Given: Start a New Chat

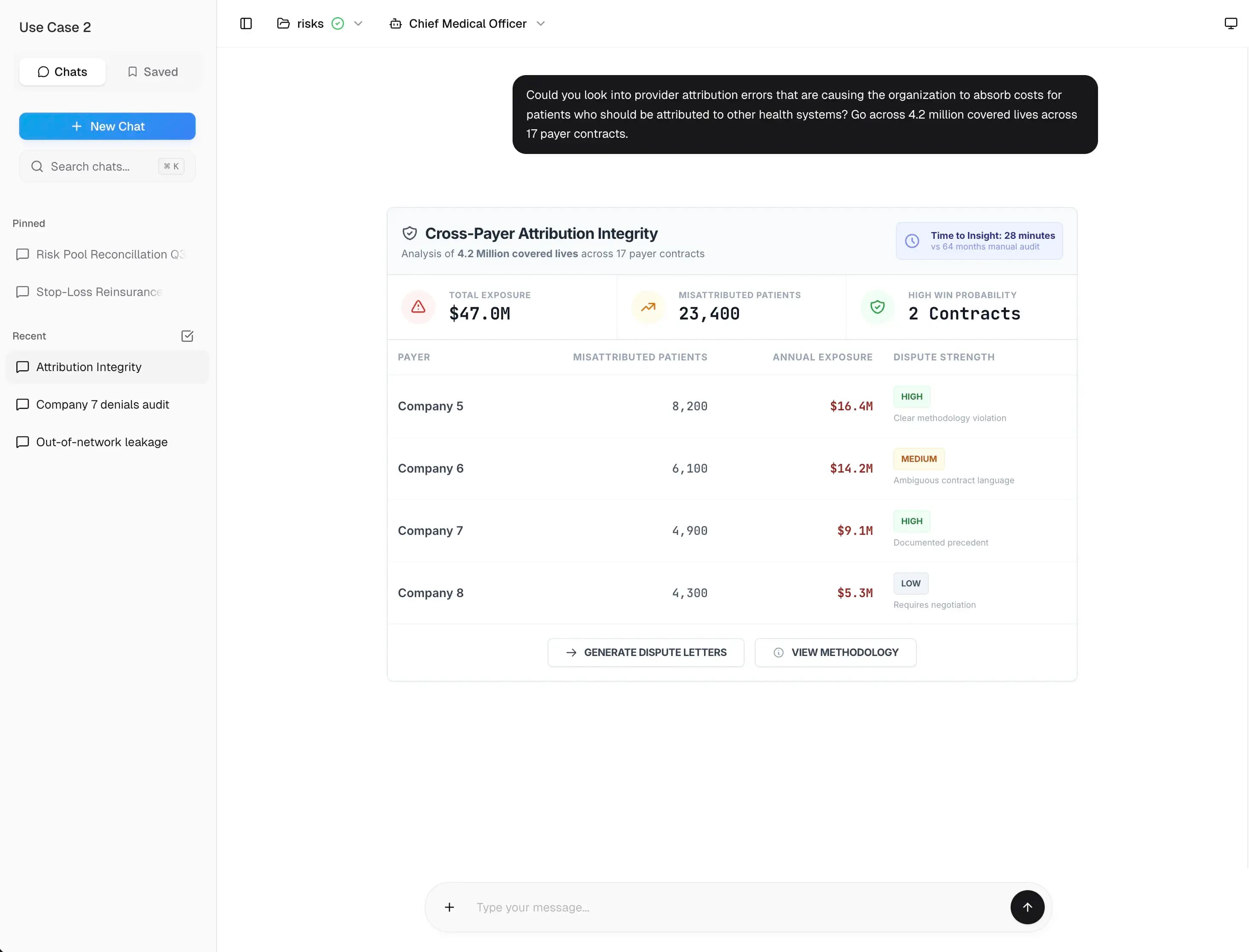Looking at the screenshot, I should (x=107, y=126).
